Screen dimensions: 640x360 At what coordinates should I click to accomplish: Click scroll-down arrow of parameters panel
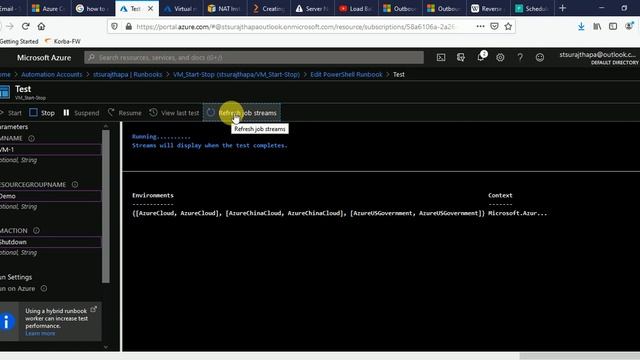(106, 347)
